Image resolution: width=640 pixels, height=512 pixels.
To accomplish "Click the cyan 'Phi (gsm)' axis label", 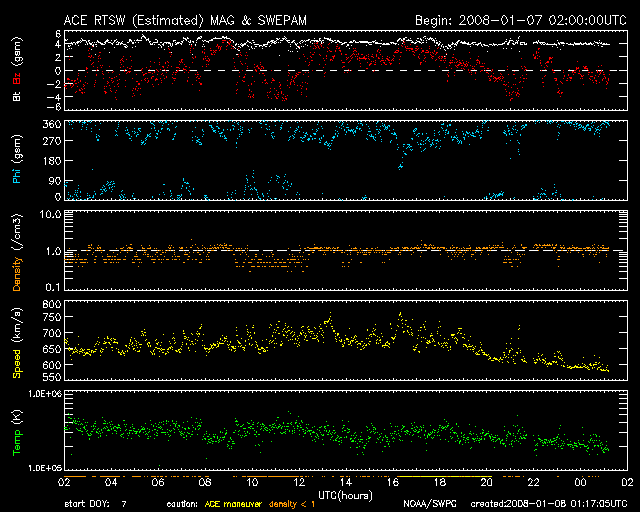I will pyautogui.click(x=17, y=160).
